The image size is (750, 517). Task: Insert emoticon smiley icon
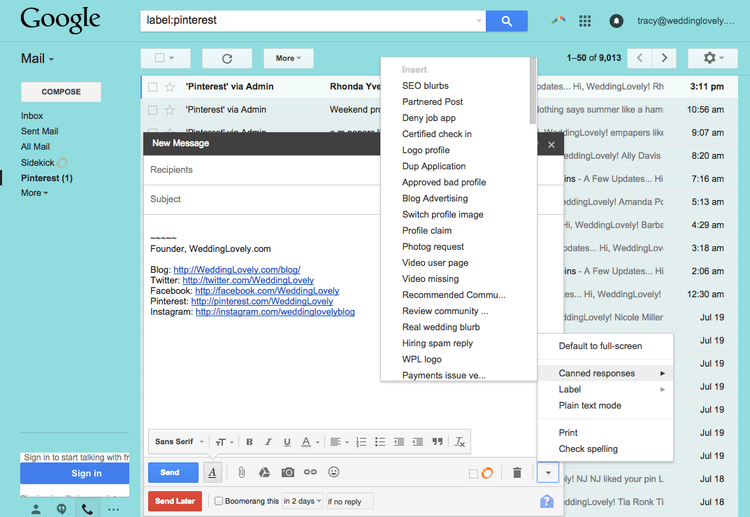pyautogui.click(x=333, y=472)
